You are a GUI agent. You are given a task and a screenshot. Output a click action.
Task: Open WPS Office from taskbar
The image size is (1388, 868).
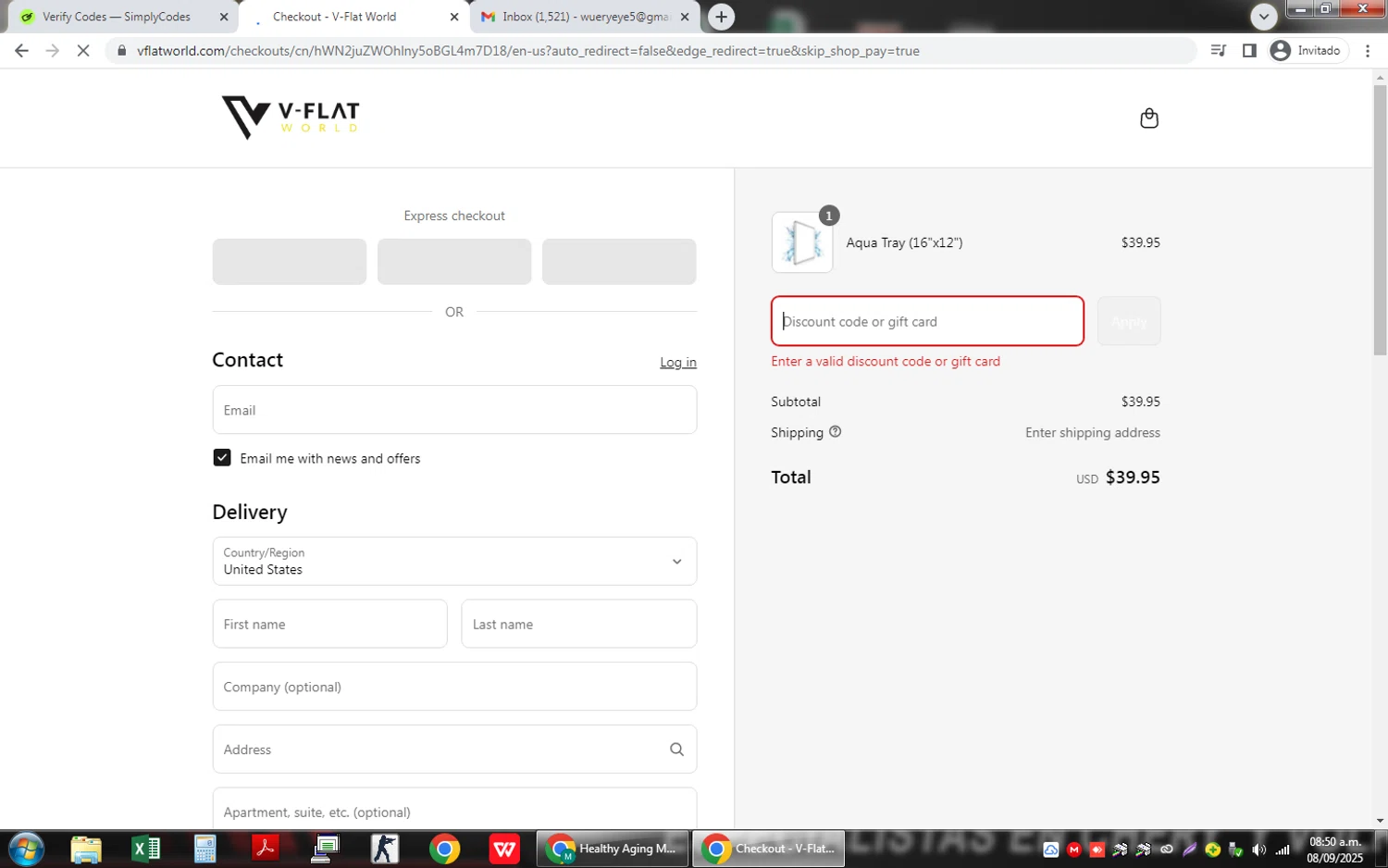click(x=504, y=849)
